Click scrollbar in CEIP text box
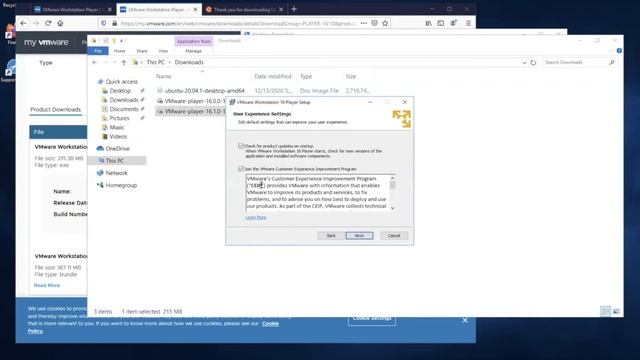 coord(392,185)
